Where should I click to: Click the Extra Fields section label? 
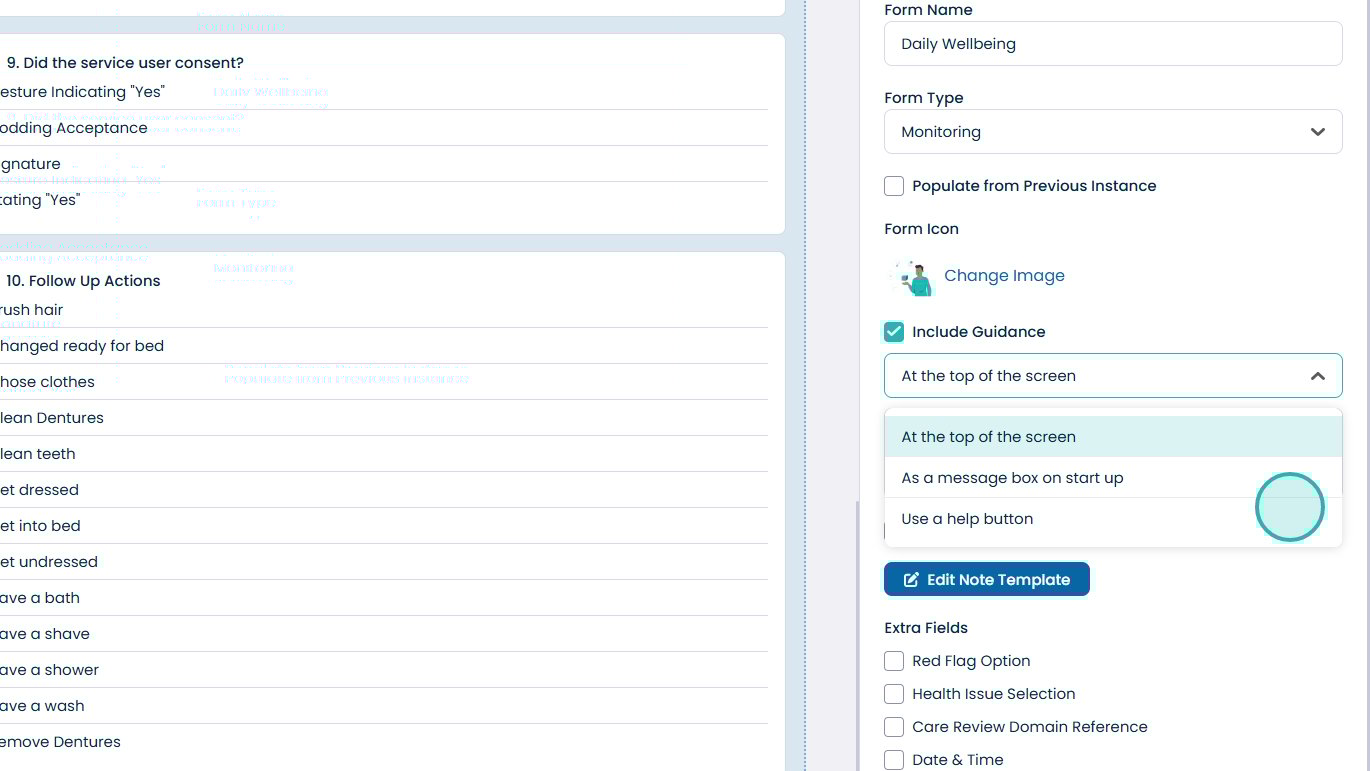point(926,628)
